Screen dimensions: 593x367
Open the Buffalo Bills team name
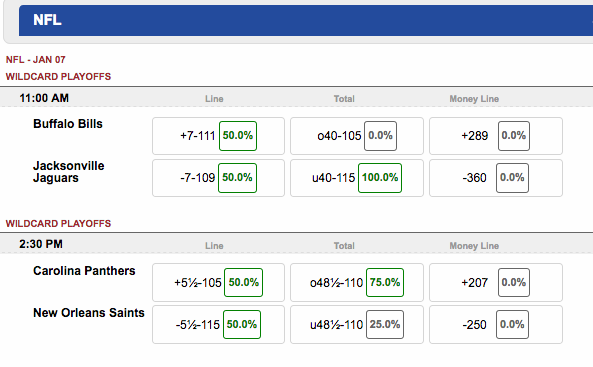(68, 124)
